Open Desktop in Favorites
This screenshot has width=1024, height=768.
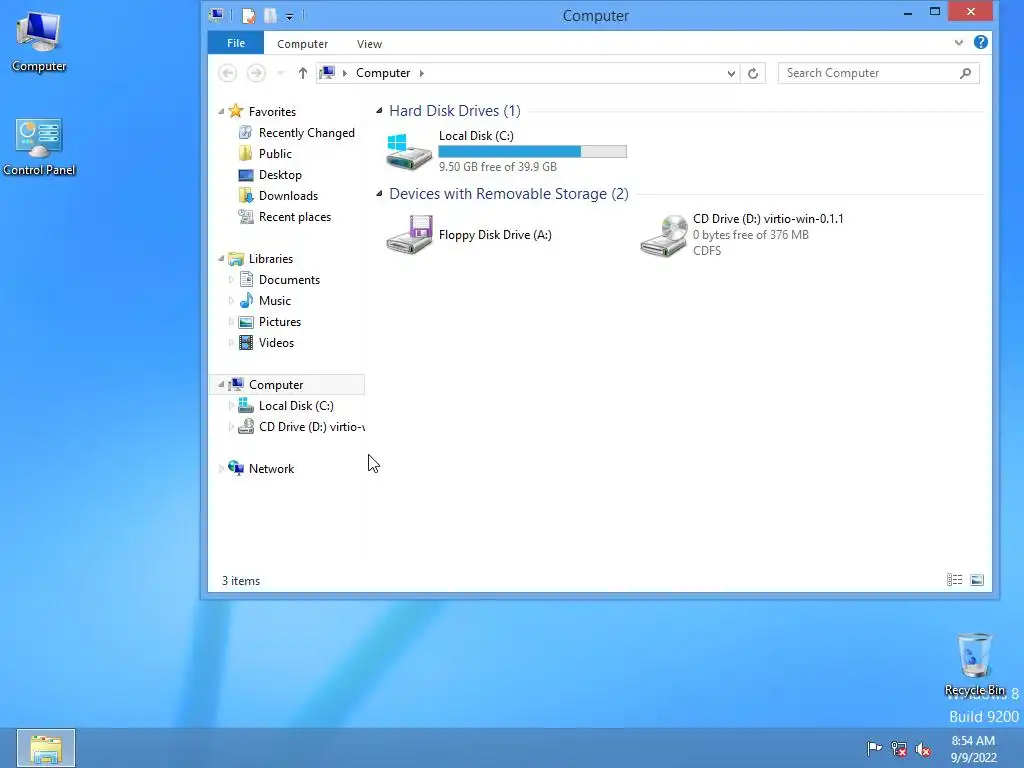[x=280, y=174]
